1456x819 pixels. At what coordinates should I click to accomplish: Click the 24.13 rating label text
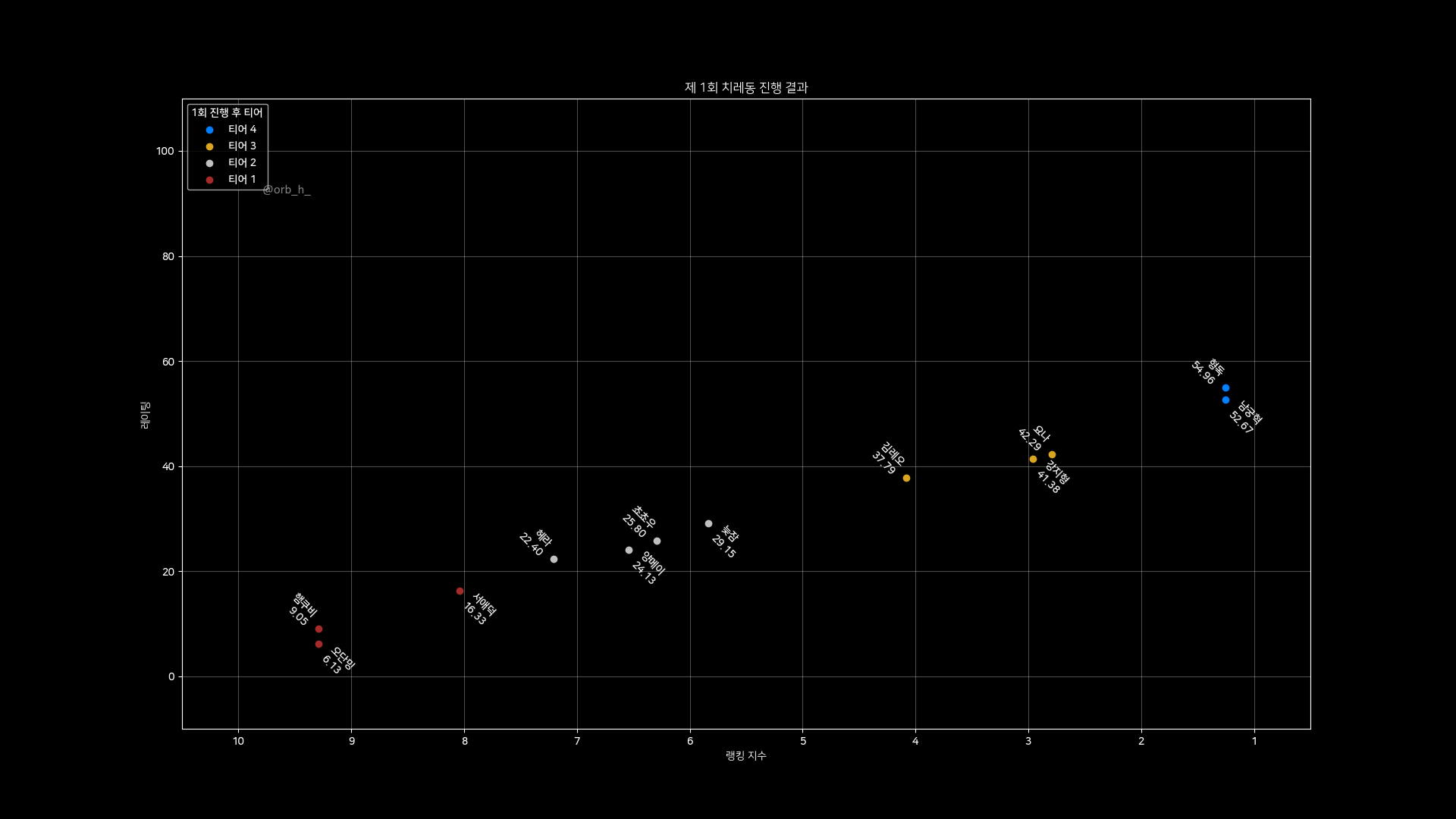coord(644,573)
